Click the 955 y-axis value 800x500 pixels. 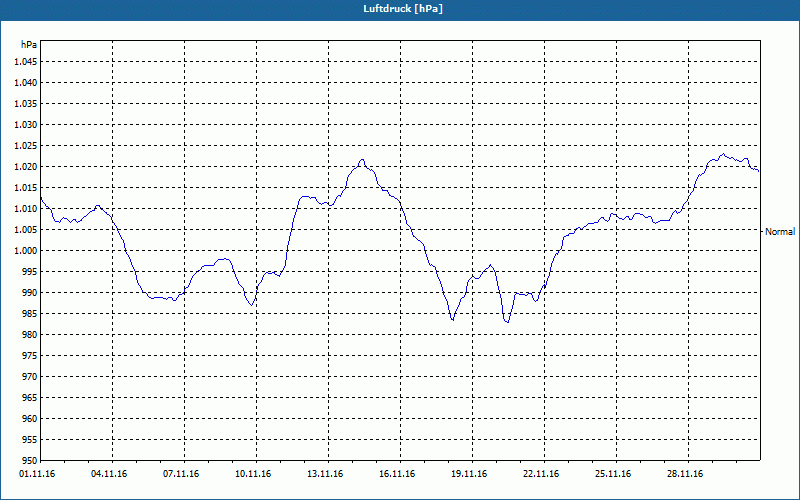[30, 440]
